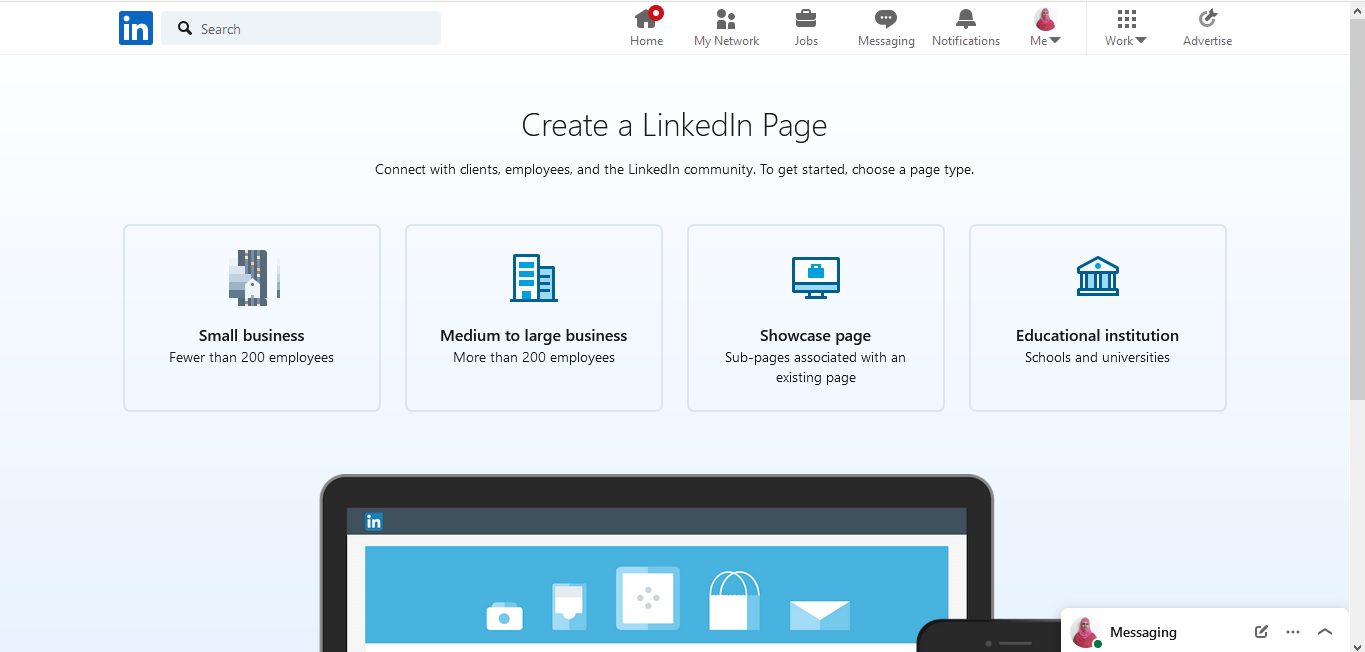This screenshot has height=652, width=1365.
Task: Compose new message using pencil icon
Action: click(1261, 632)
